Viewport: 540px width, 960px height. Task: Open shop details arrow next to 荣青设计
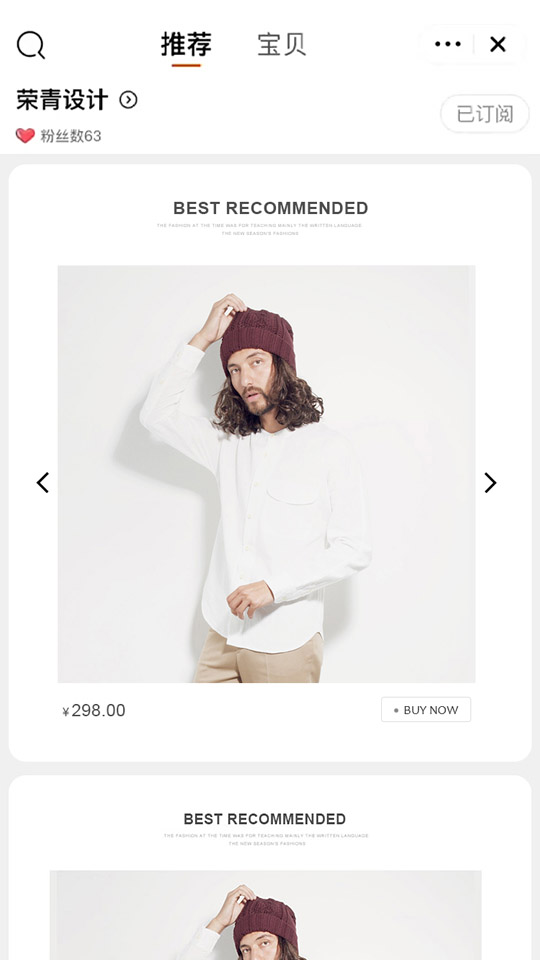coord(128,100)
